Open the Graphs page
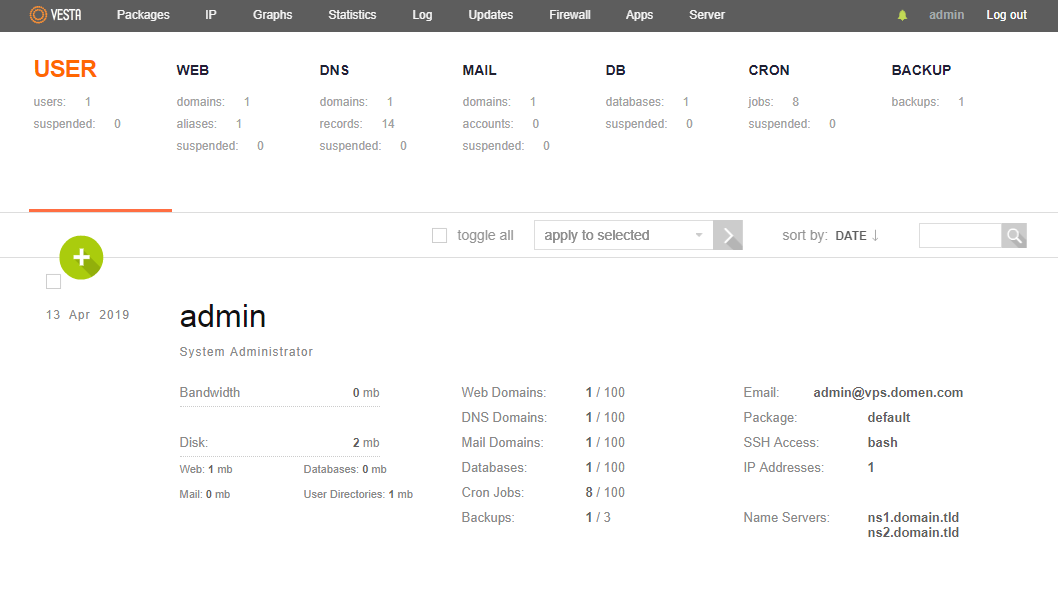1058x589 pixels. (273, 15)
